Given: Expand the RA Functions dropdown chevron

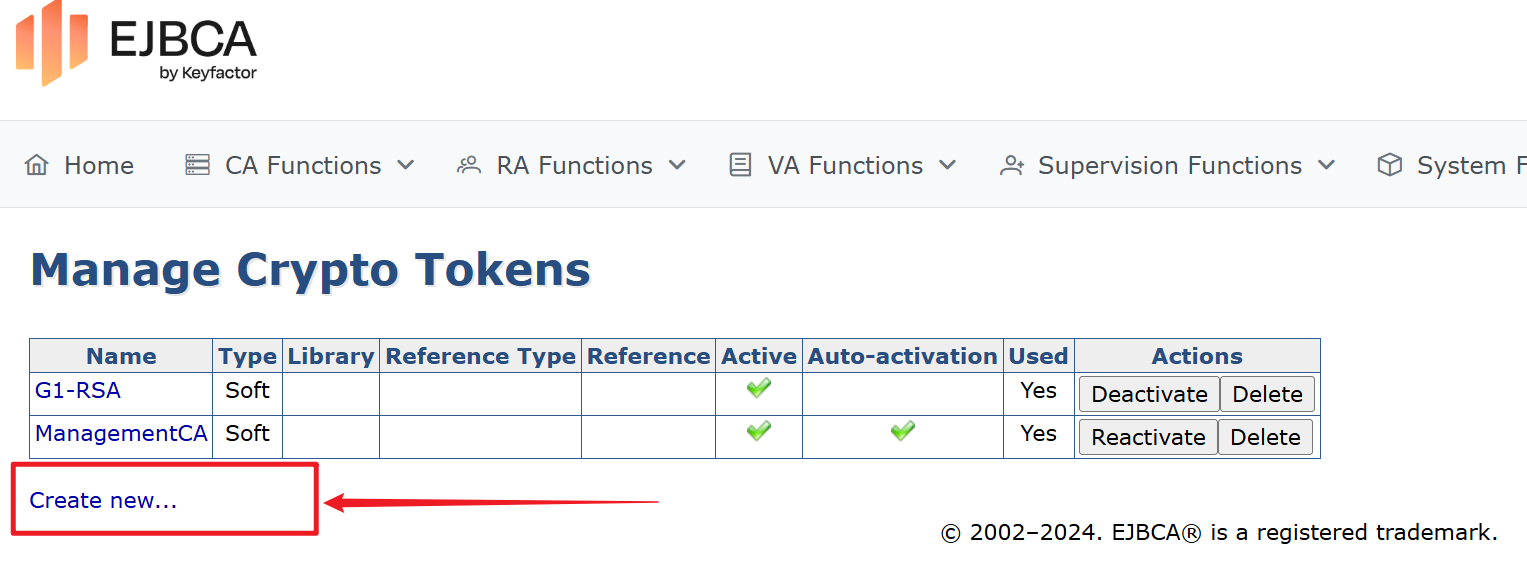Looking at the screenshot, I should tap(677, 165).
